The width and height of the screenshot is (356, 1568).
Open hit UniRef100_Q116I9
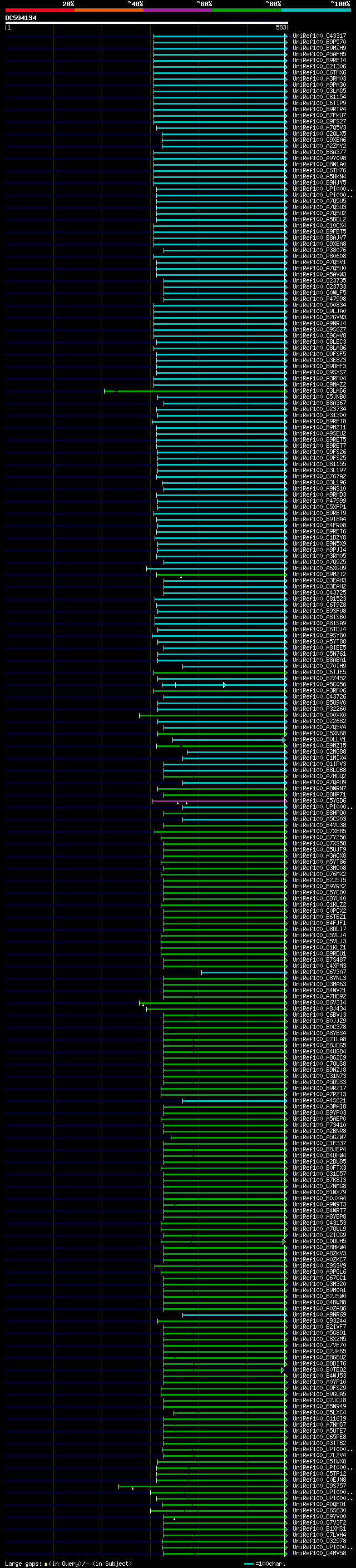coord(319,1419)
